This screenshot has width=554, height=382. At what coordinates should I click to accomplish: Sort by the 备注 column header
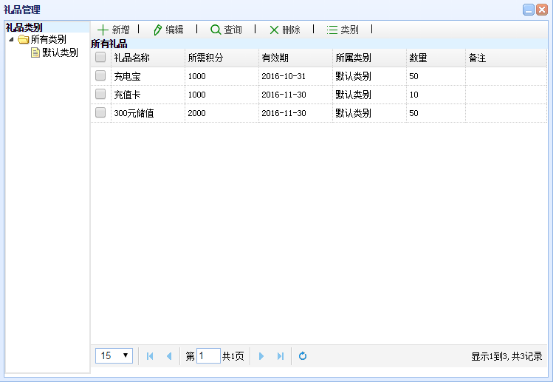506,58
